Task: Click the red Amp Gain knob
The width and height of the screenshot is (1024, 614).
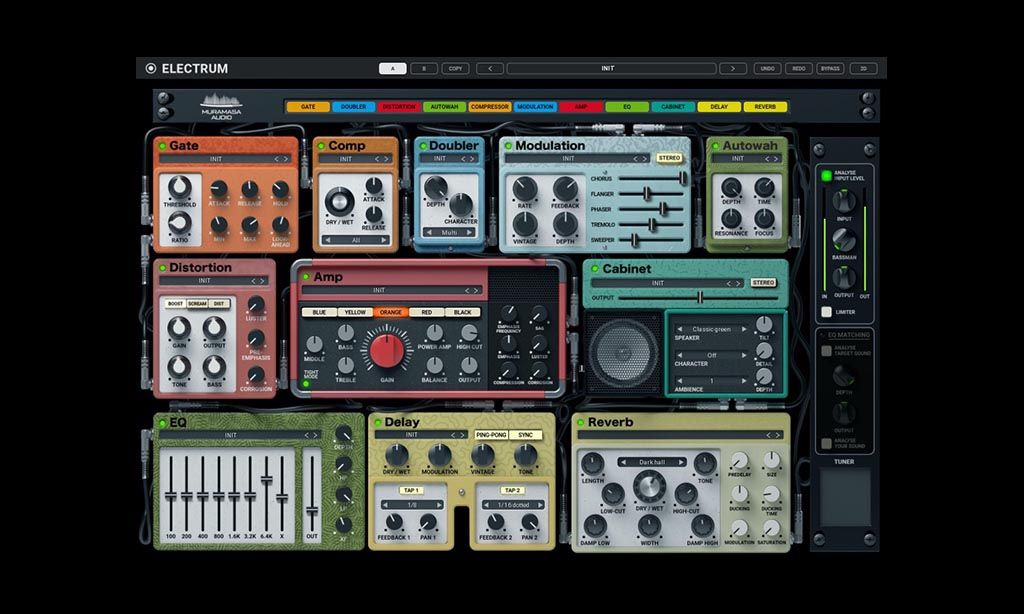Action: (x=387, y=352)
